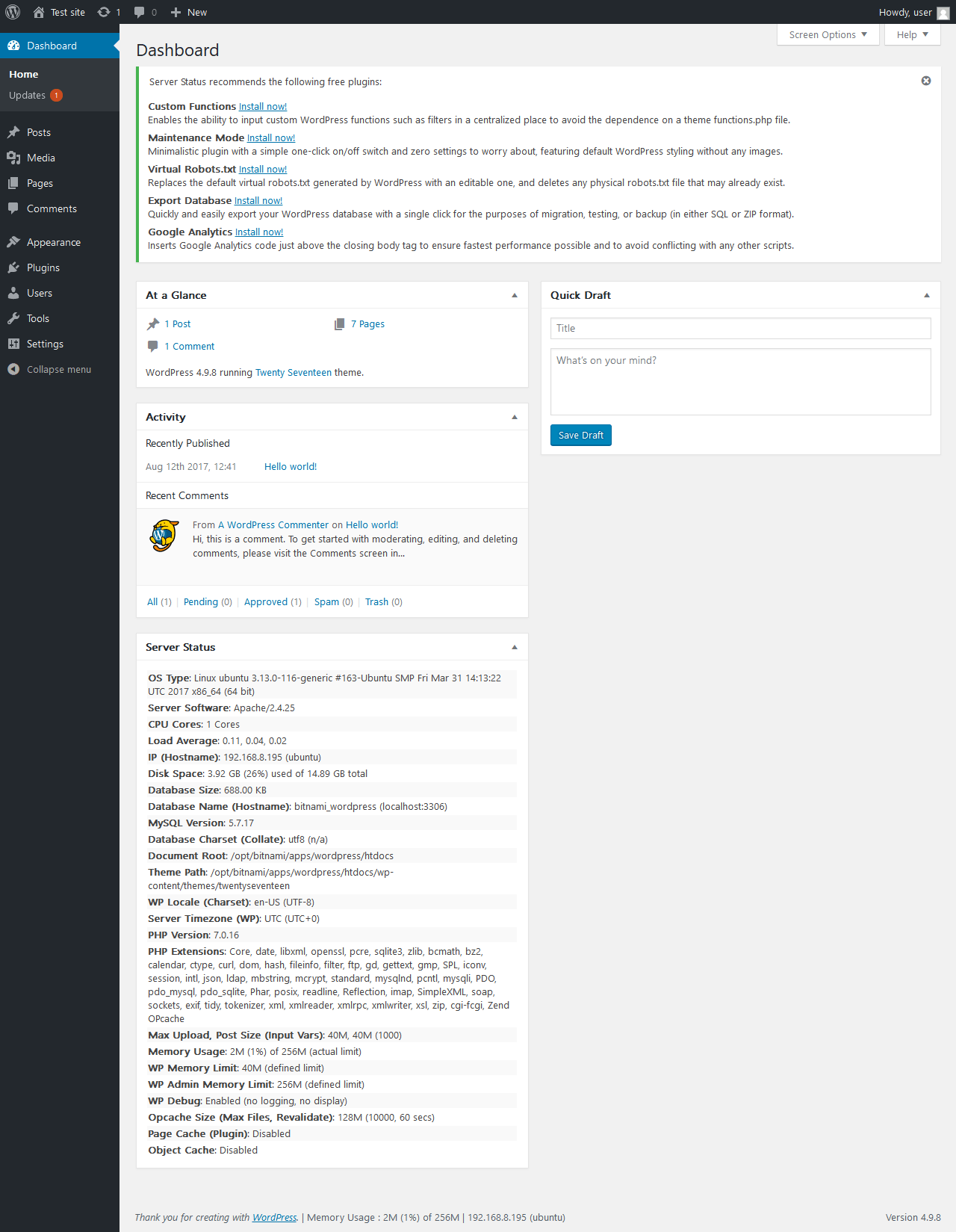Collapse the Quick Draft panel
Viewport: 956px width, 1232px height.
pos(927,295)
